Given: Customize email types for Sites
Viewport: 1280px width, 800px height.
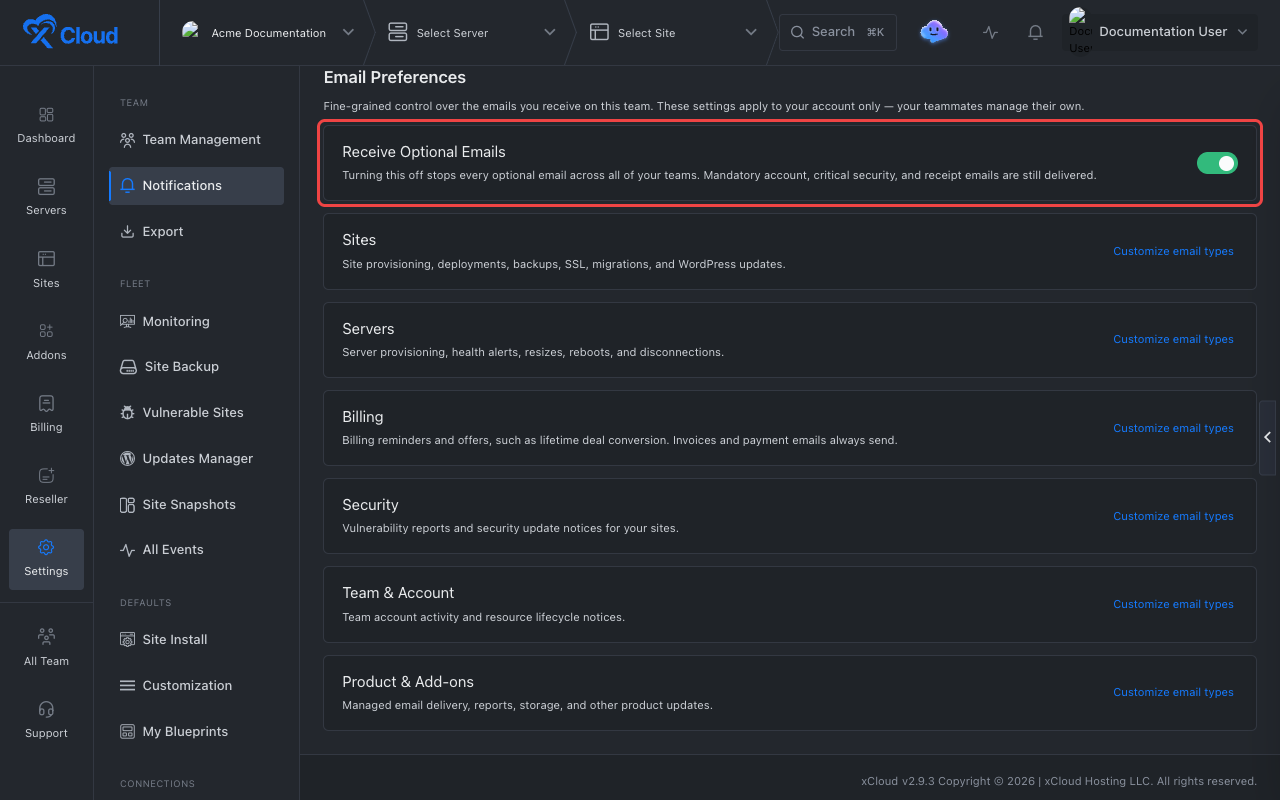Looking at the screenshot, I should coord(1173,252).
